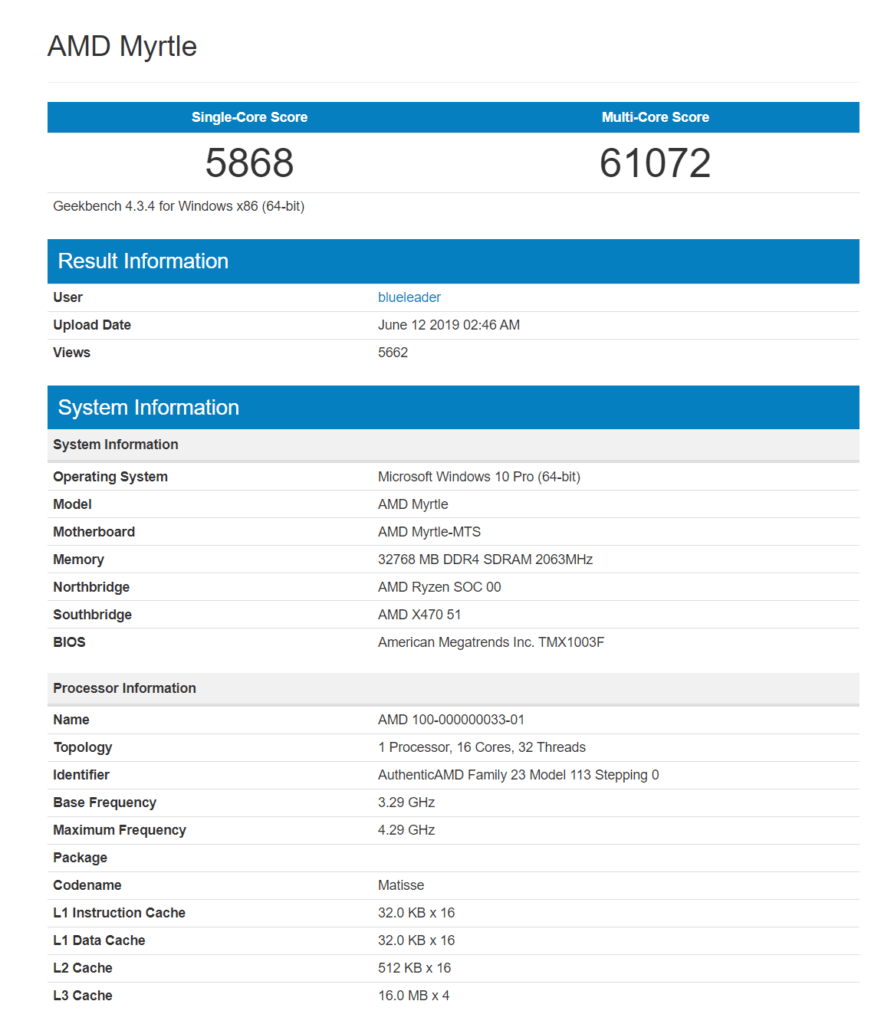
Task: Click the Multi-Core Score header
Action: point(655,117)
